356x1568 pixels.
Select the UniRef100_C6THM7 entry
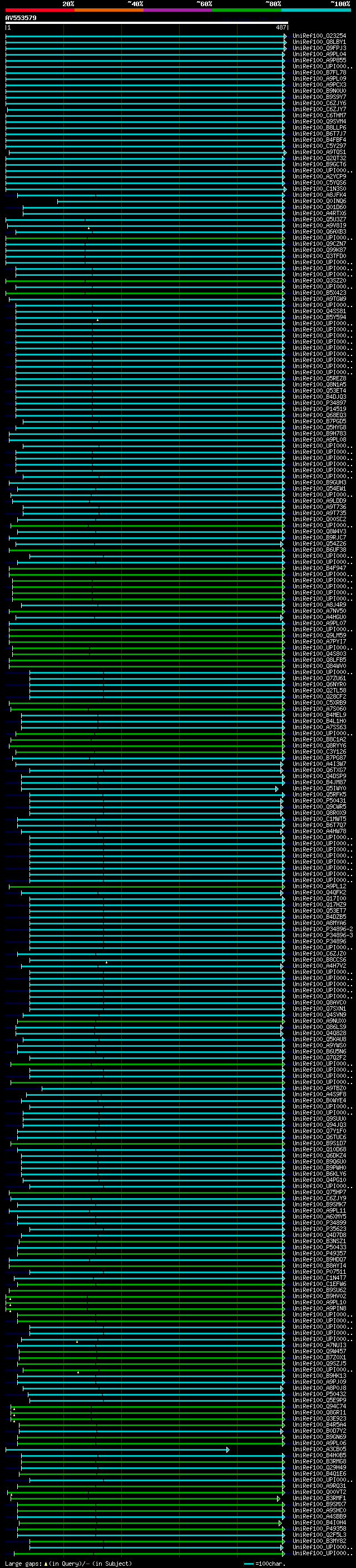click(x=319, y=116)
